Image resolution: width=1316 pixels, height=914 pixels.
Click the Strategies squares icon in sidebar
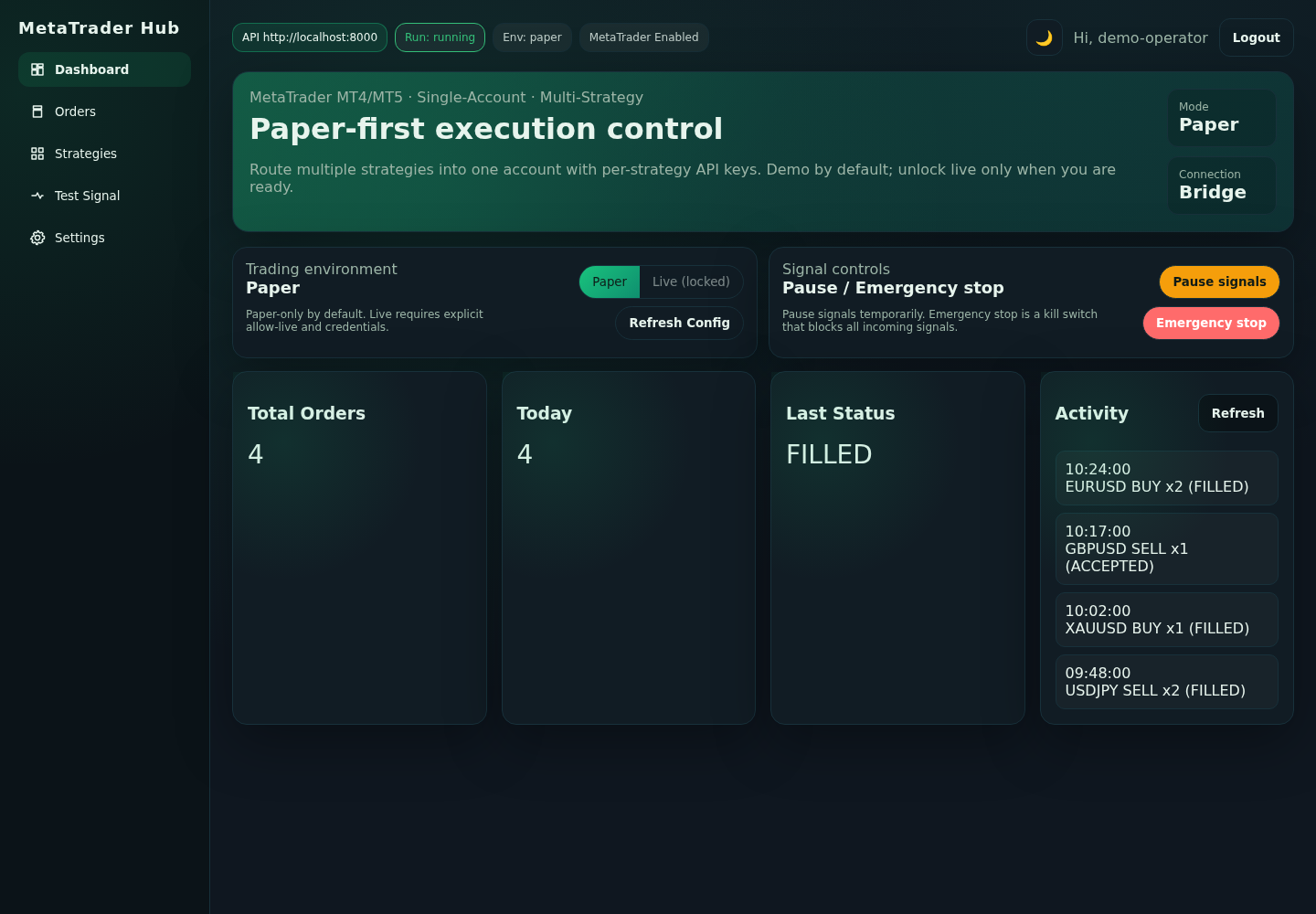[x=37, y=154]
